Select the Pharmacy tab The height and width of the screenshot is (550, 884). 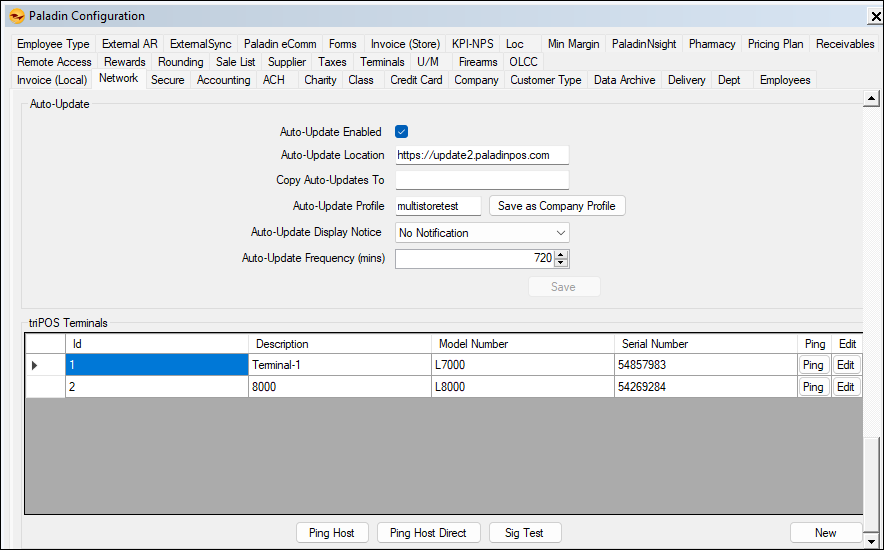click(711, 44)
